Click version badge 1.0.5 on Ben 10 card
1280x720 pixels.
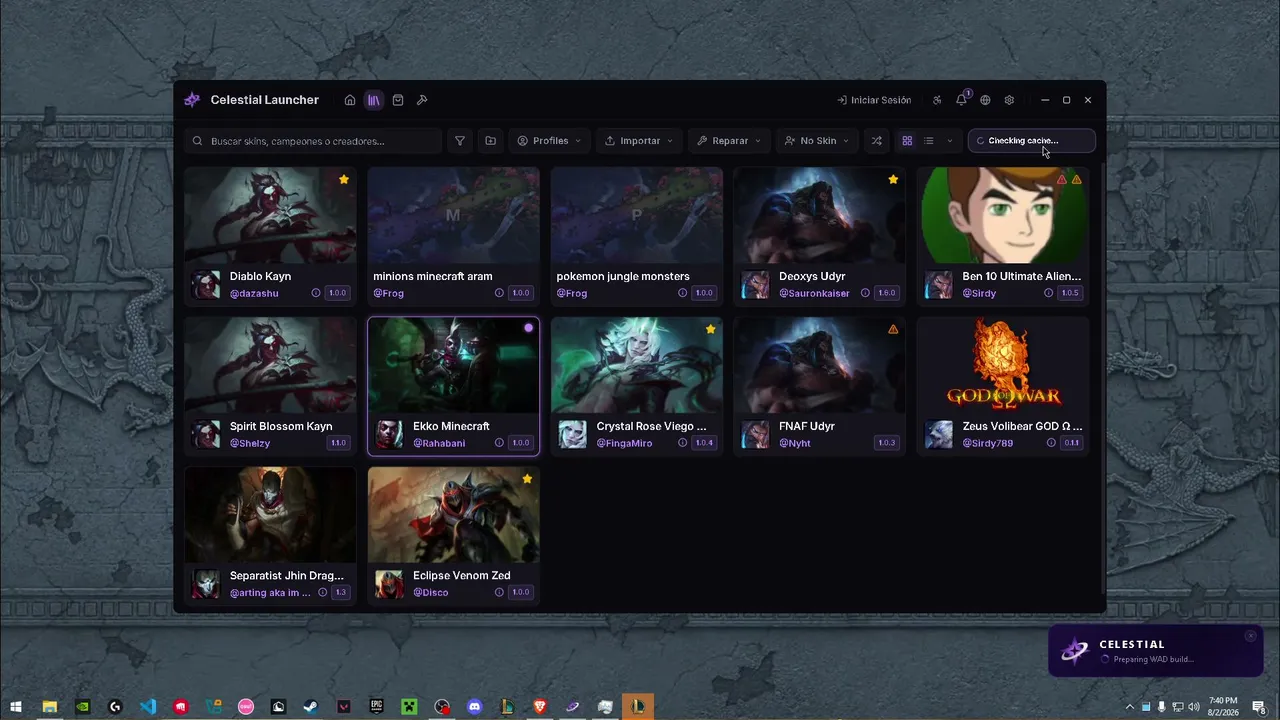1070,293
